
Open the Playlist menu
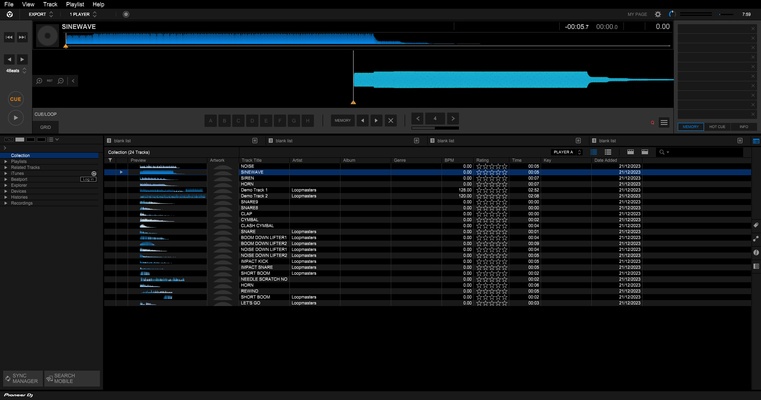coord(75,4)
